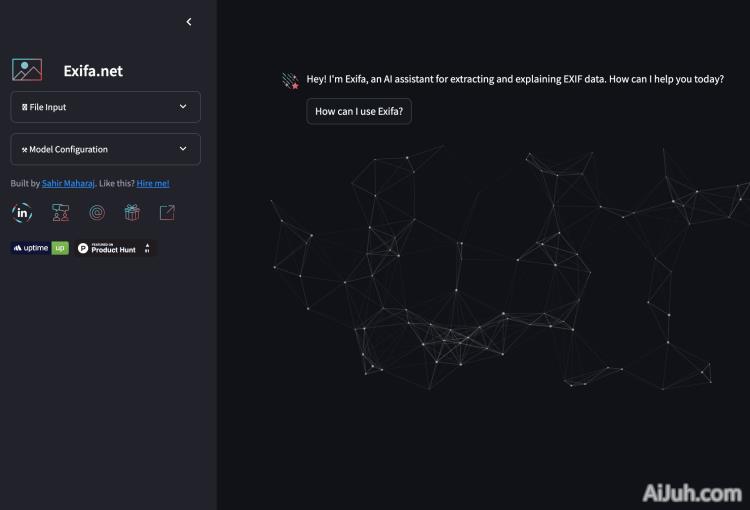The width and height of the screenshot is (750, 510).
Task: Click the Exifa.net title text
Action: 92,71
